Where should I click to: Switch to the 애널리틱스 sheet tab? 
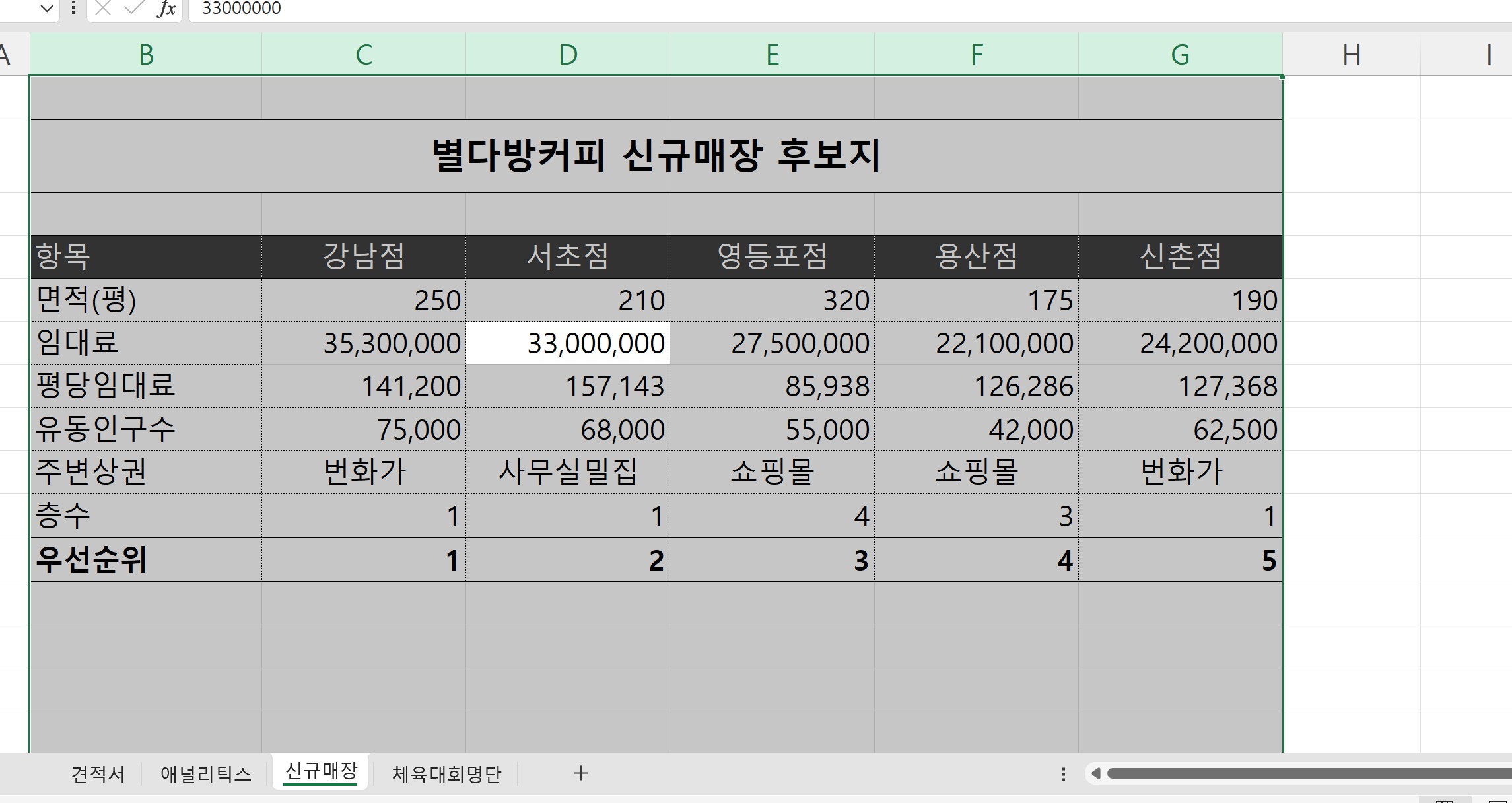coord(206,774)
